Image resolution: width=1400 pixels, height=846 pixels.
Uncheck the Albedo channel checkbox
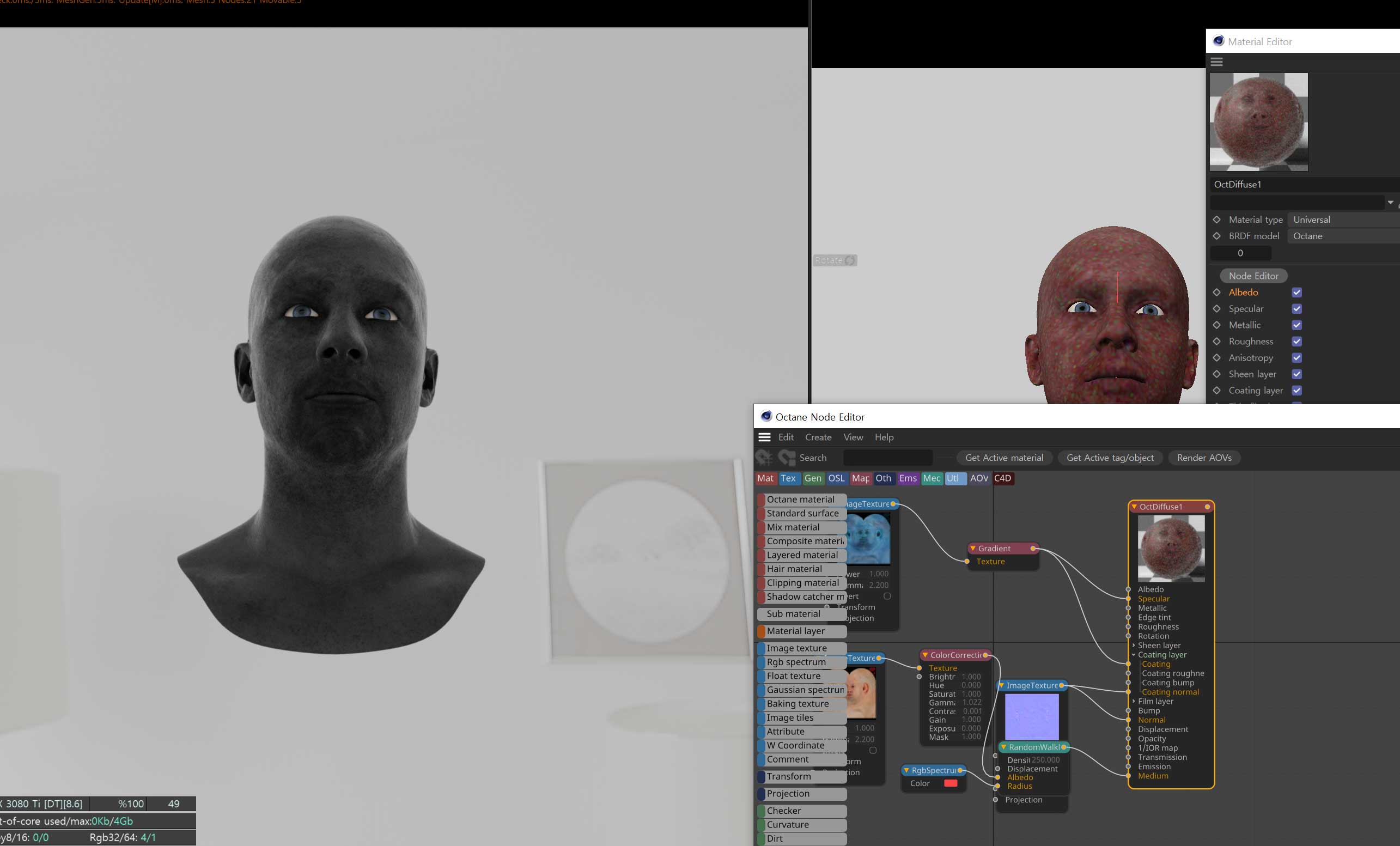point(1296,292)
